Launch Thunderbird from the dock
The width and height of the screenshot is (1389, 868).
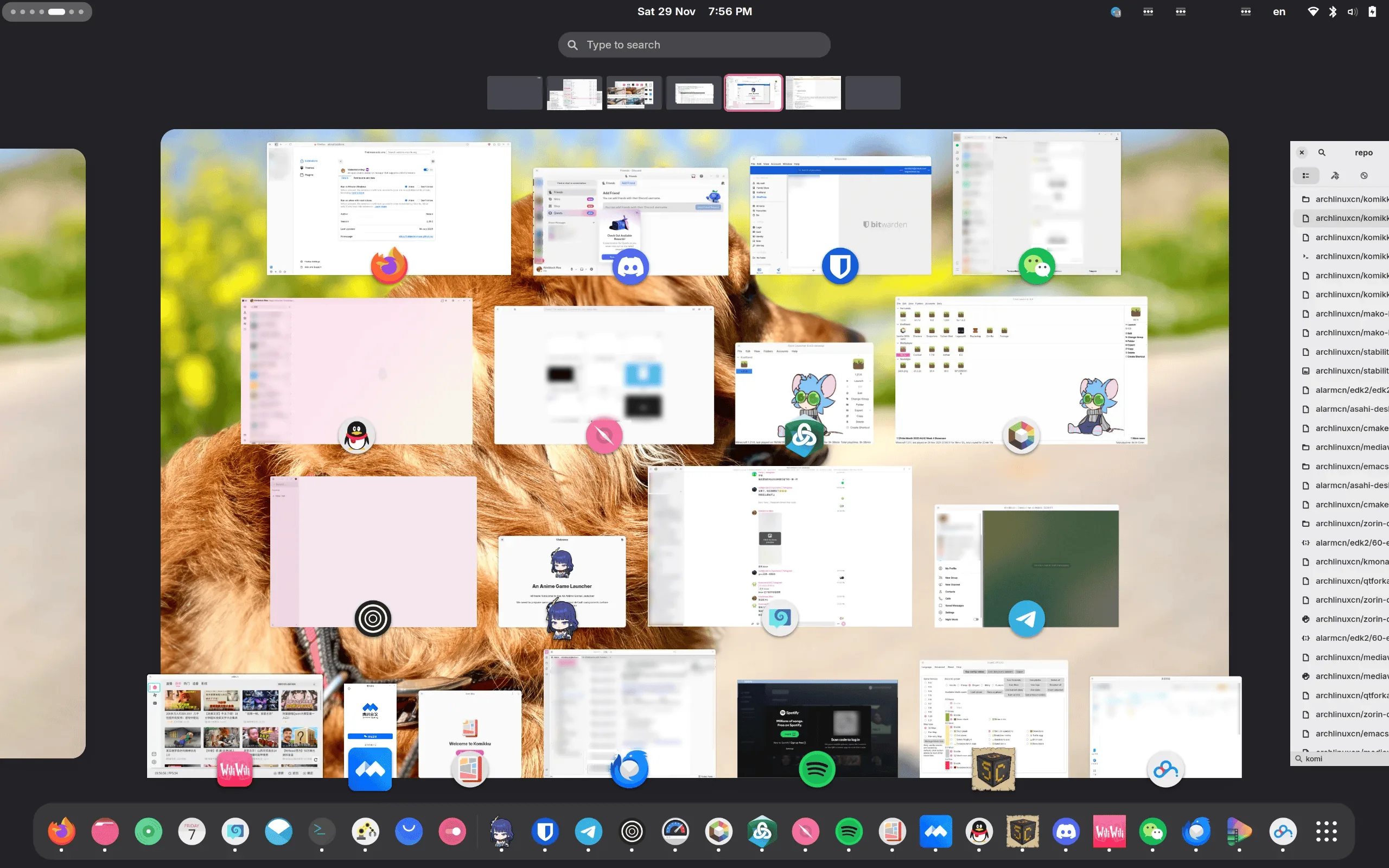(x=1197, y=831)
